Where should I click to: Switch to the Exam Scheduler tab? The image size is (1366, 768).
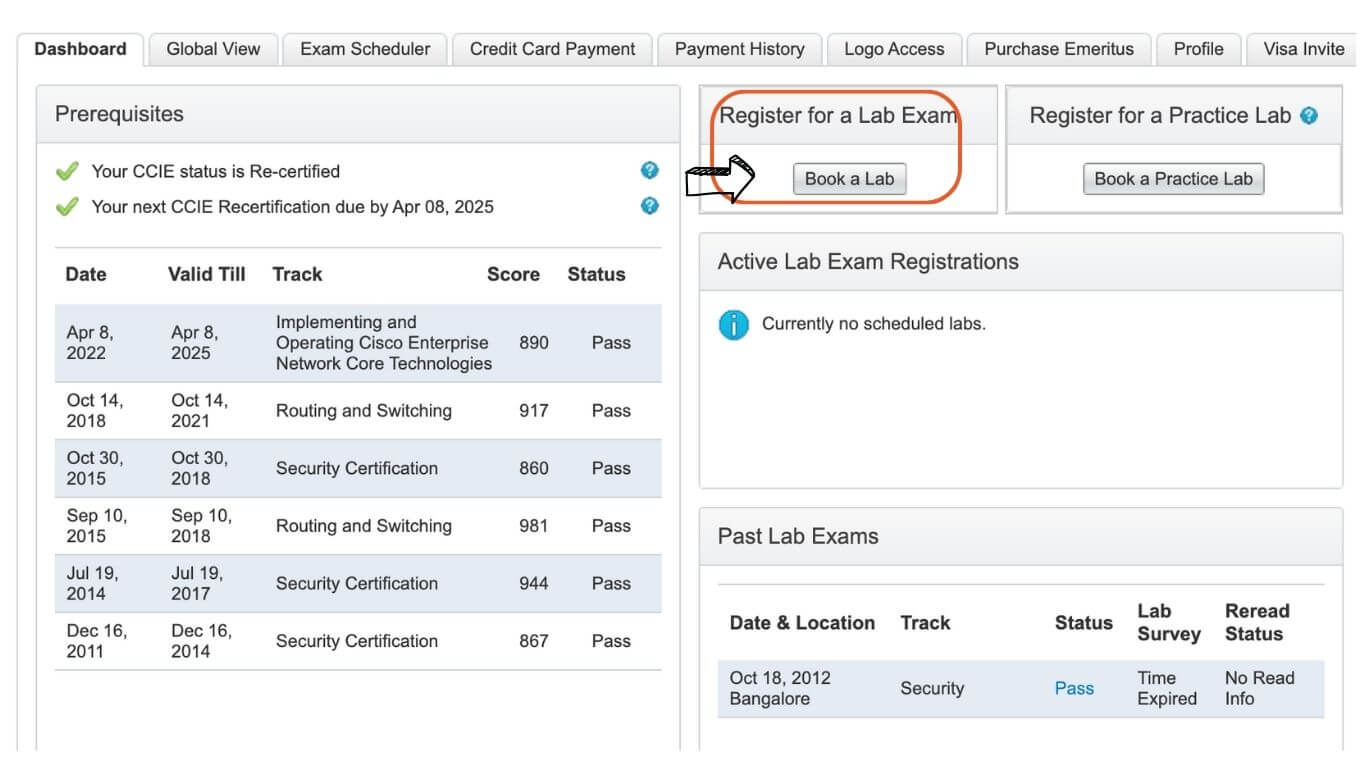tap(364, 48)
